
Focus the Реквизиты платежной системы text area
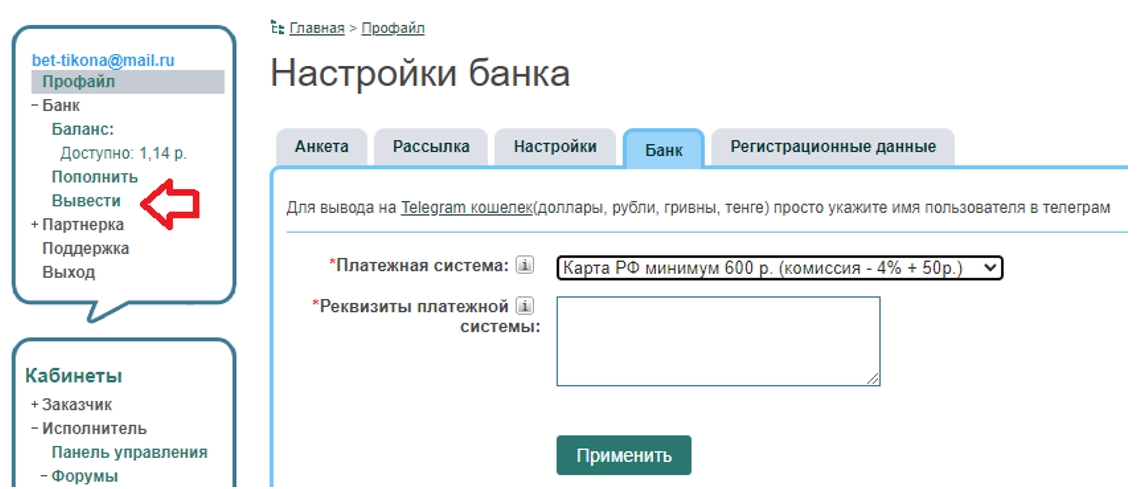point(718,341)
